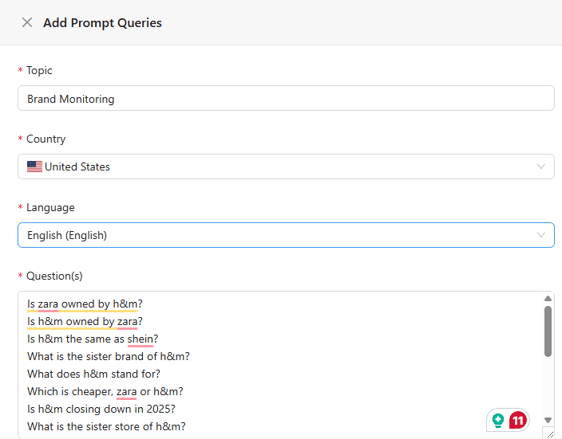This screenshot has width=562, height=439.
Task: Click the Country field label
Action: point(46,139)
